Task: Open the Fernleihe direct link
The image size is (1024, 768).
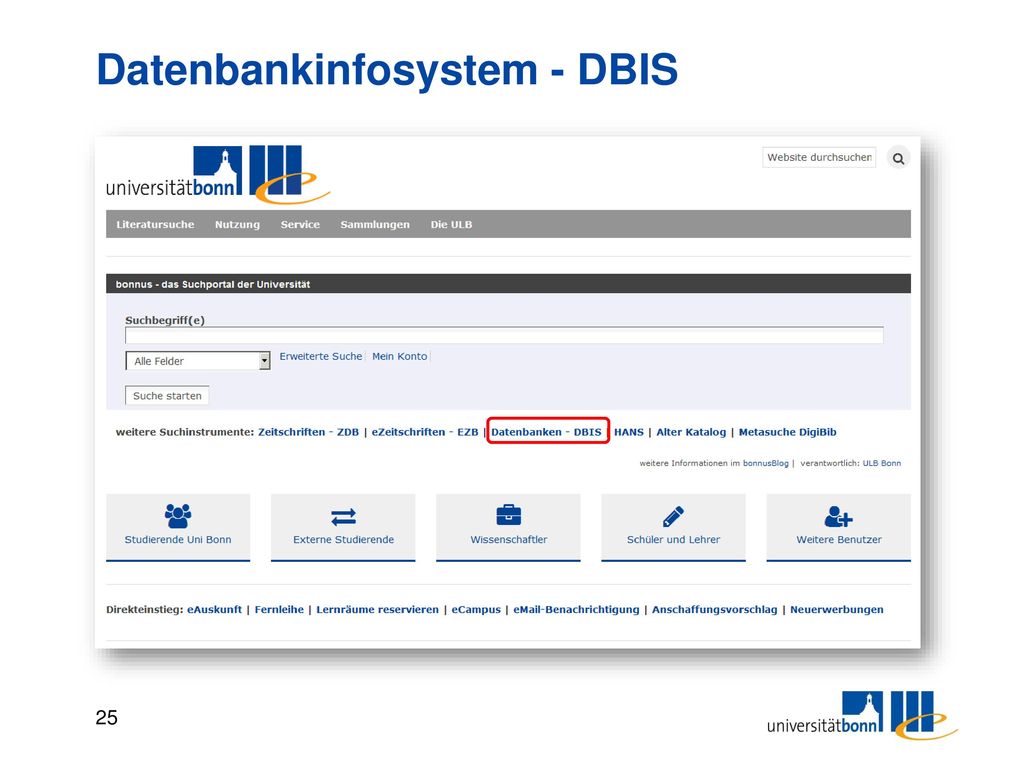Action: click(x=279, y=610)
